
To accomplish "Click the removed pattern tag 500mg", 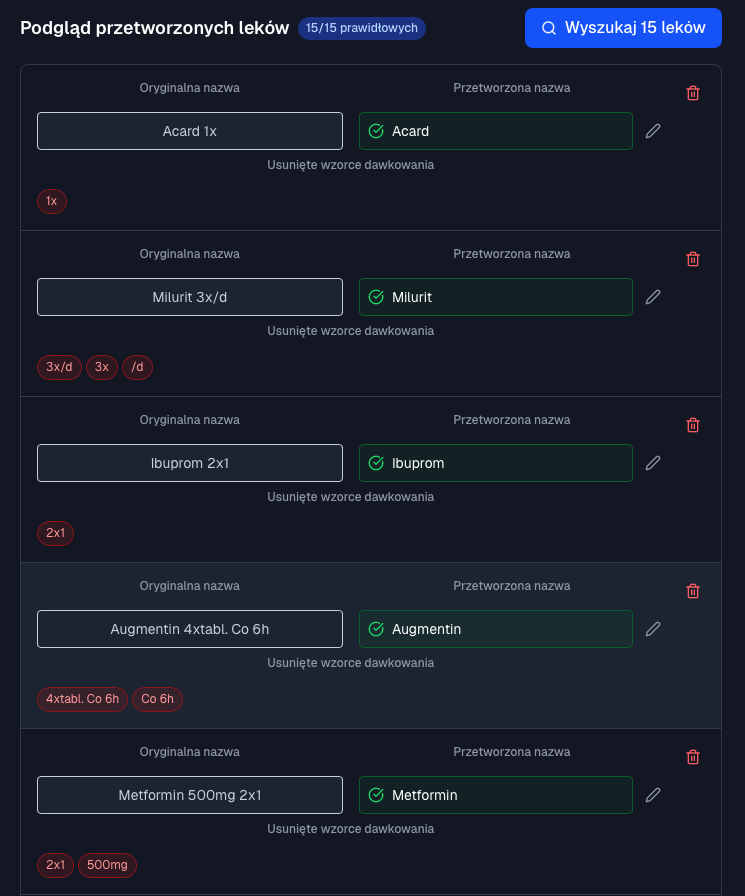I will tap(107, 865).
